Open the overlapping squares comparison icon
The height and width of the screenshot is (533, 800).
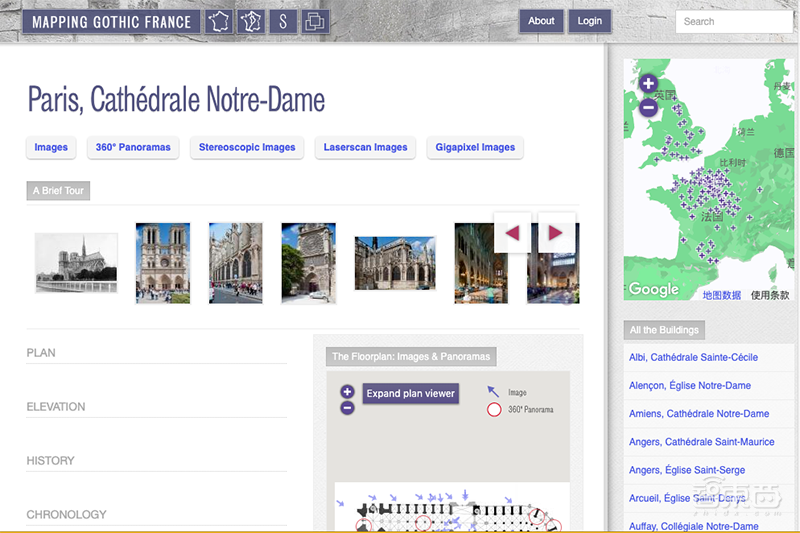[x=316, y=21]
